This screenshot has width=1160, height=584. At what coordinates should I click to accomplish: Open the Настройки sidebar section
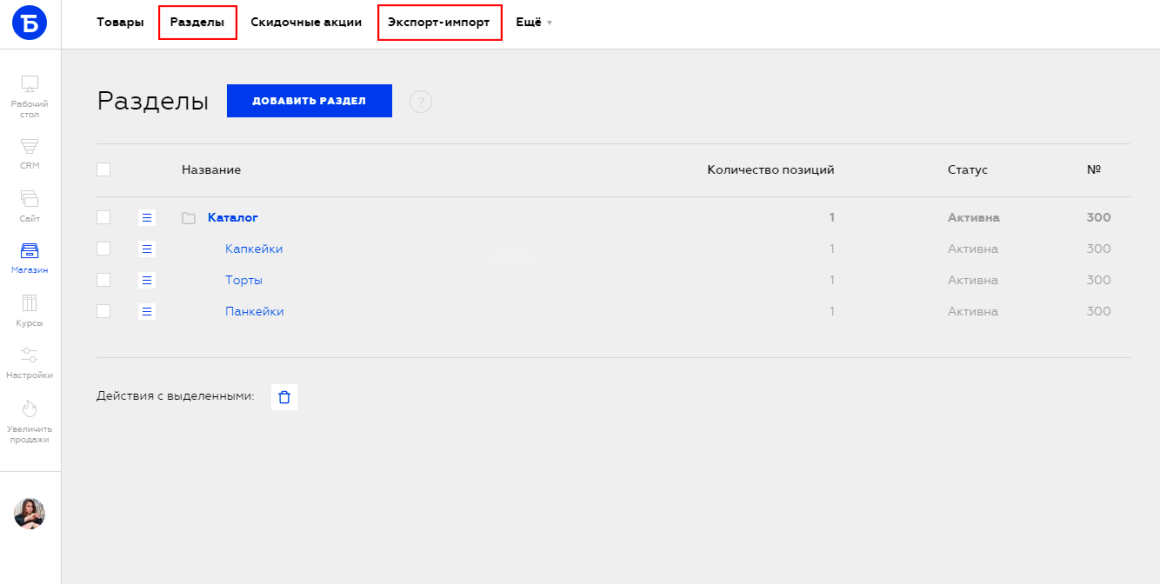click(x=30, y=363)
